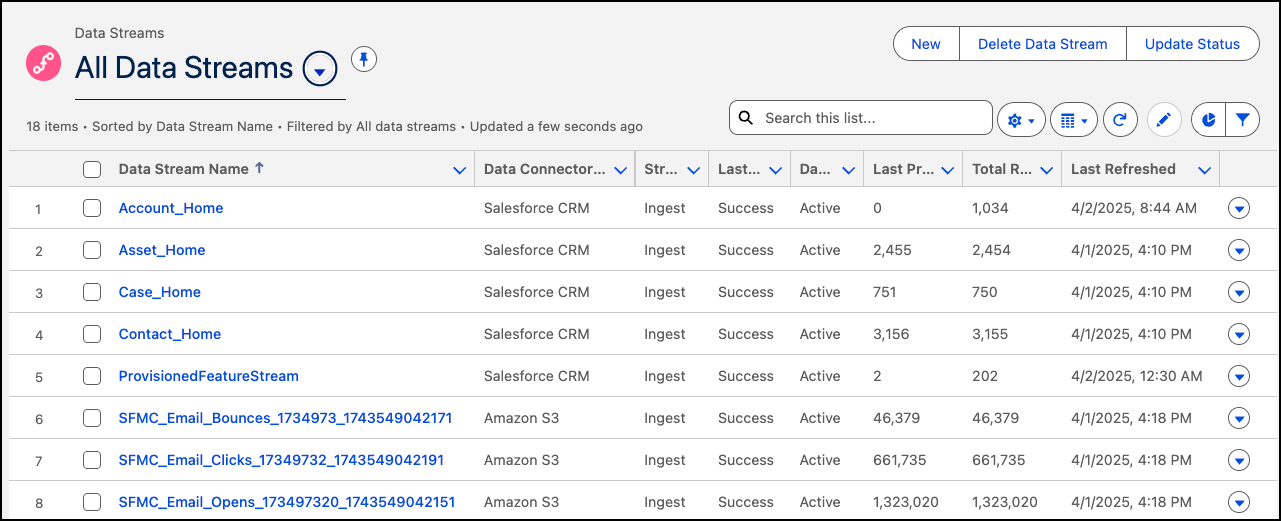1281x521 pixels.
Task: Open list view controls gear menu
Action: [x=1021, y=120]
